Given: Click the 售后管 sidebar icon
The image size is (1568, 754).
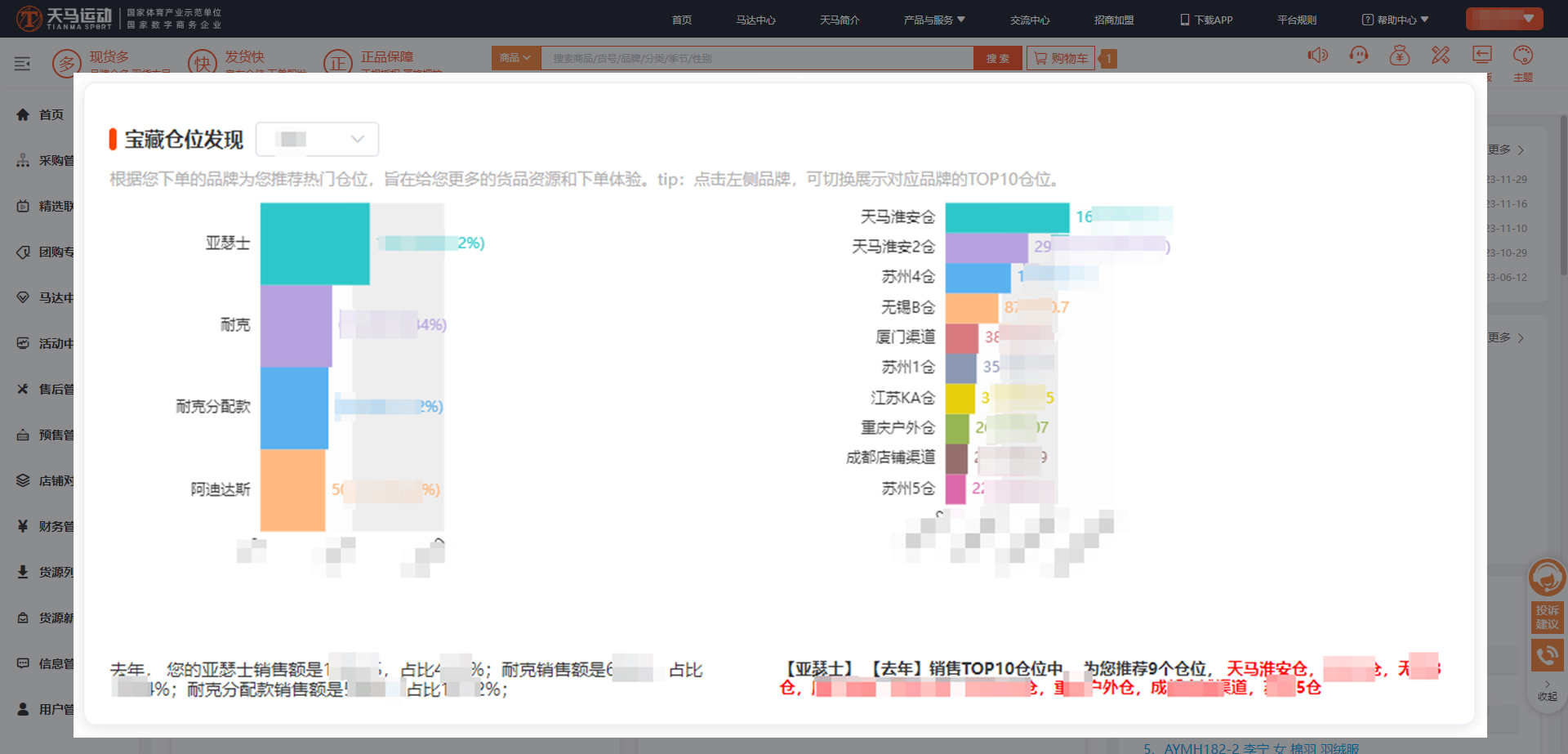Looking at the screenshot, I should pos(23,389).
